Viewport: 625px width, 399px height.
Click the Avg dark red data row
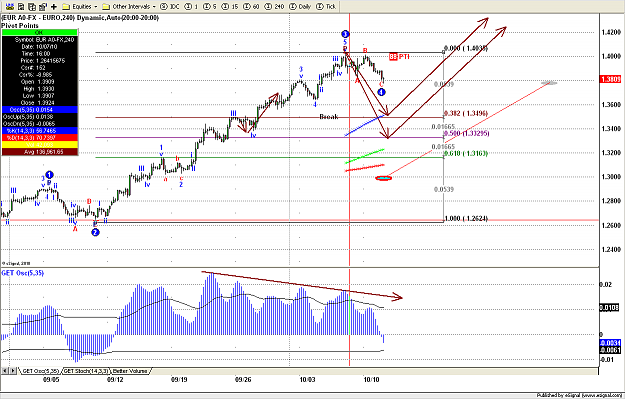tap(39, 152)
